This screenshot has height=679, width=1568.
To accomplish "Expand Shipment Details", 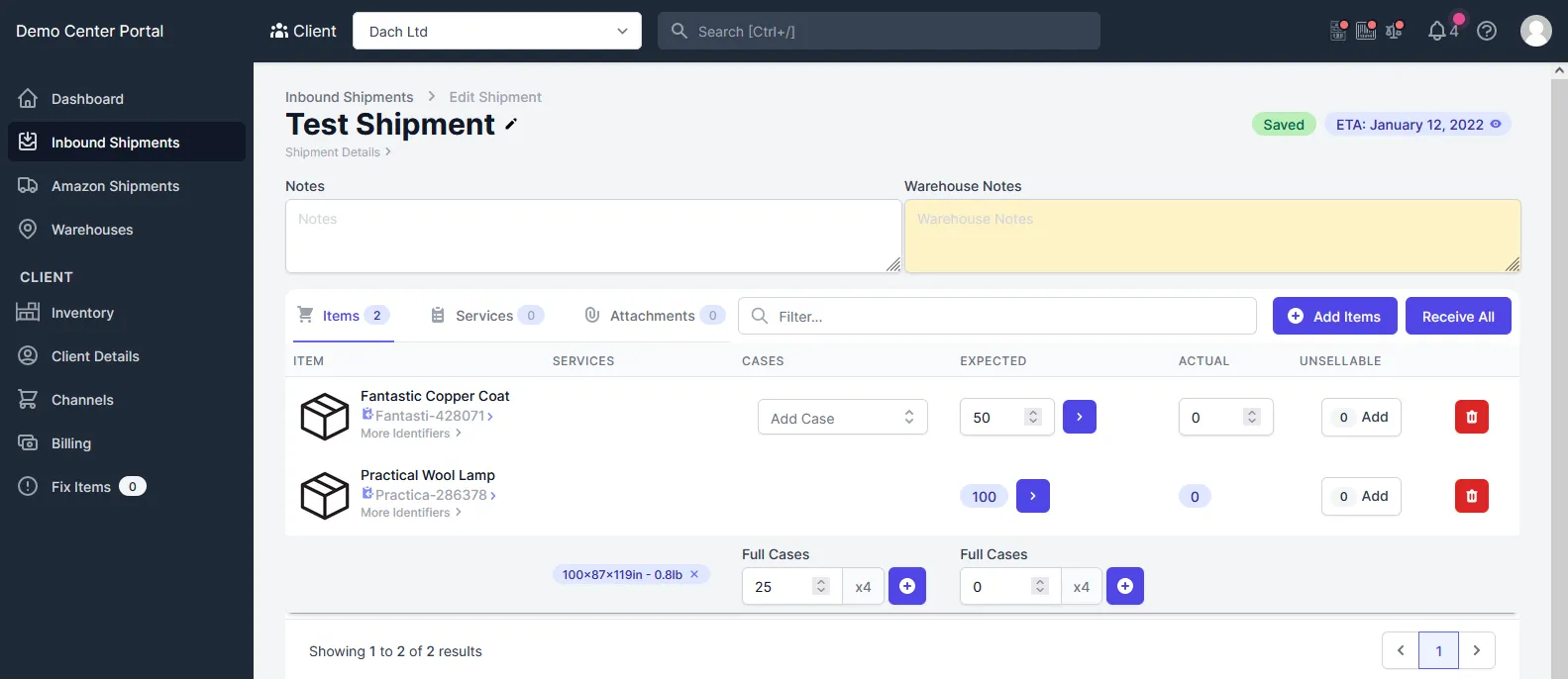I will 338,152.
